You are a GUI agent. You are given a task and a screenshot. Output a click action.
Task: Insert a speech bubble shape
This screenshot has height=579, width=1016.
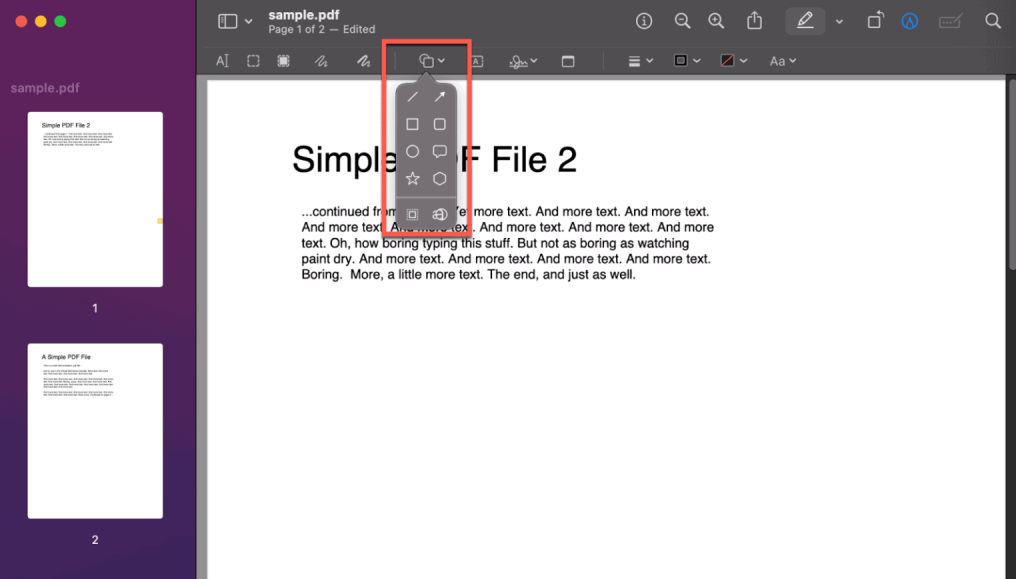pyautogui.click(x=440, y=151)
